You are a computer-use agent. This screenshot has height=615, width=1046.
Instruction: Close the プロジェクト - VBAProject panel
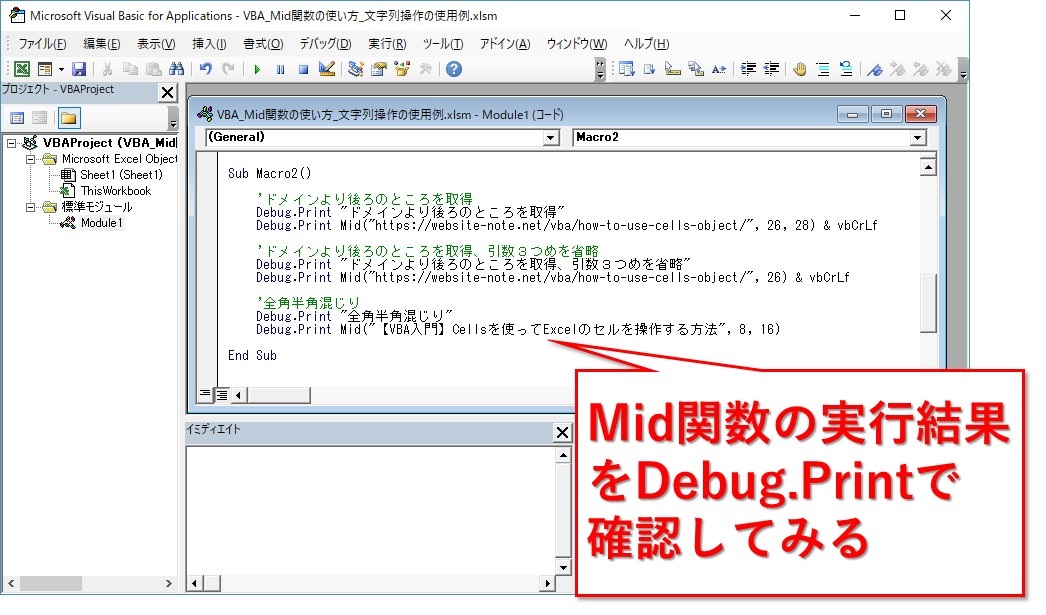[167, 92]
